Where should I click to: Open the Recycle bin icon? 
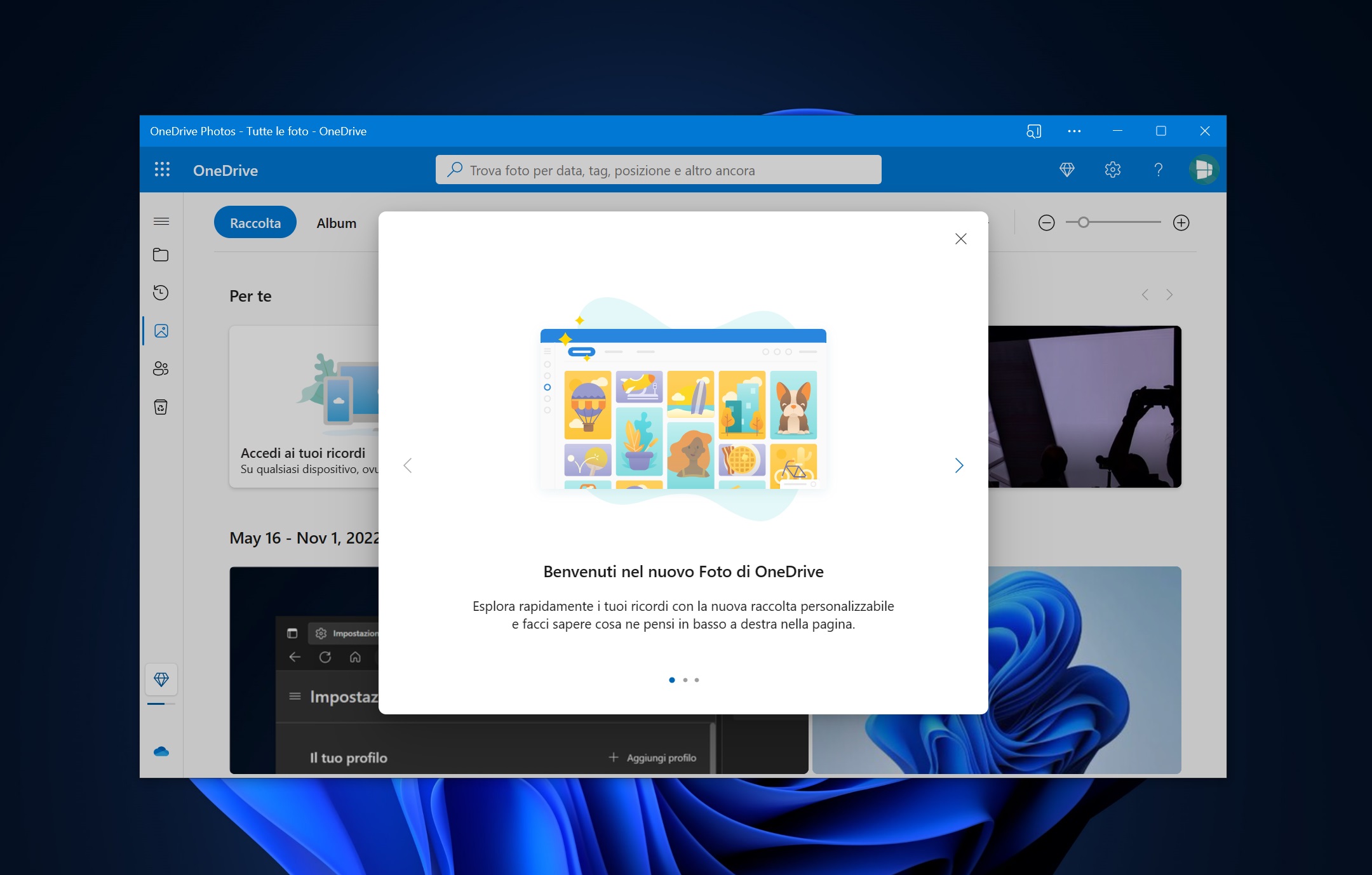(161, 407)
